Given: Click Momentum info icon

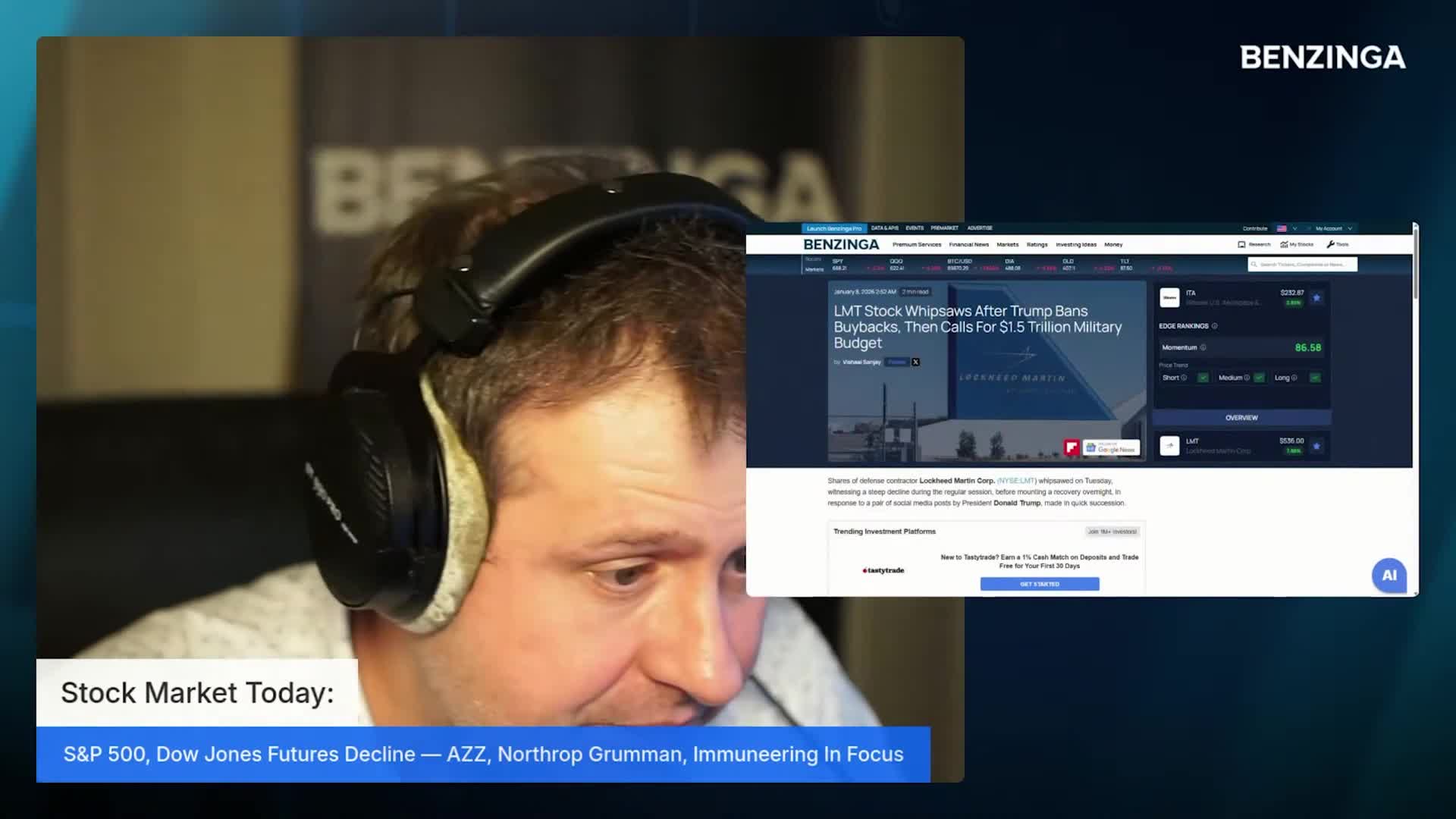Looking at the screenshot, I should (x=1203, y=348).
